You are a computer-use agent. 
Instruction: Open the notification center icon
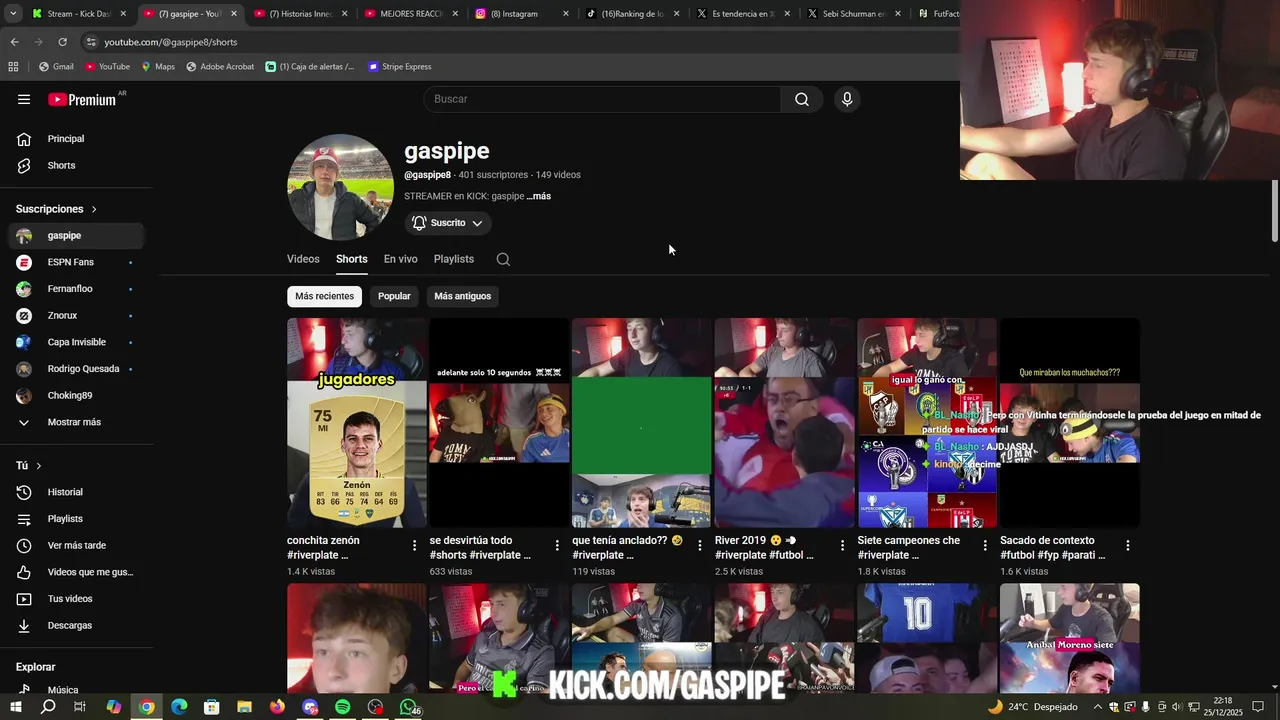(x=1258, y=707)
